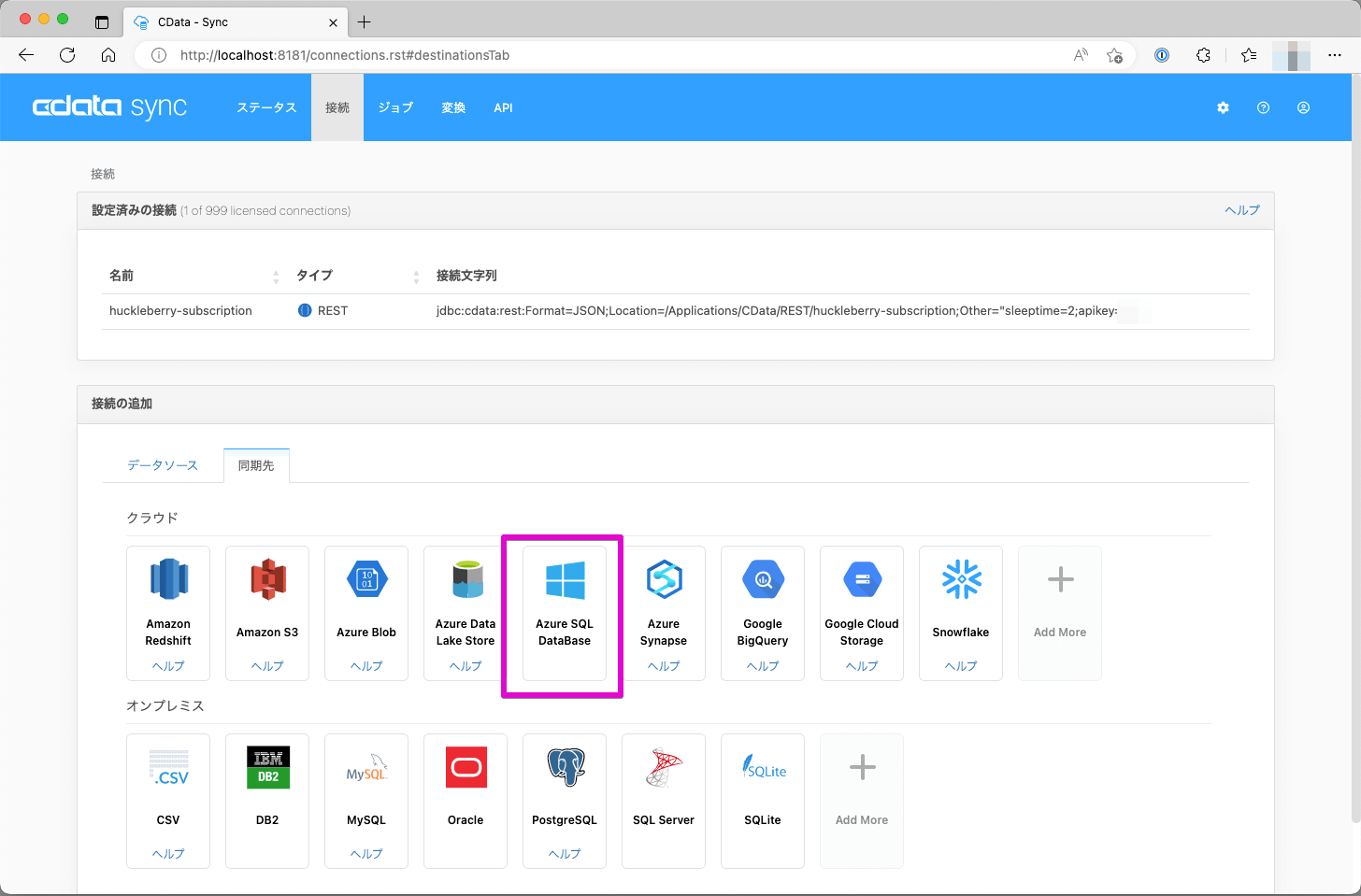Open browser extensions puzzle icon
Image resolution: width=1361 pixels, height=896 pixels.
click(x=1203, y=55)
